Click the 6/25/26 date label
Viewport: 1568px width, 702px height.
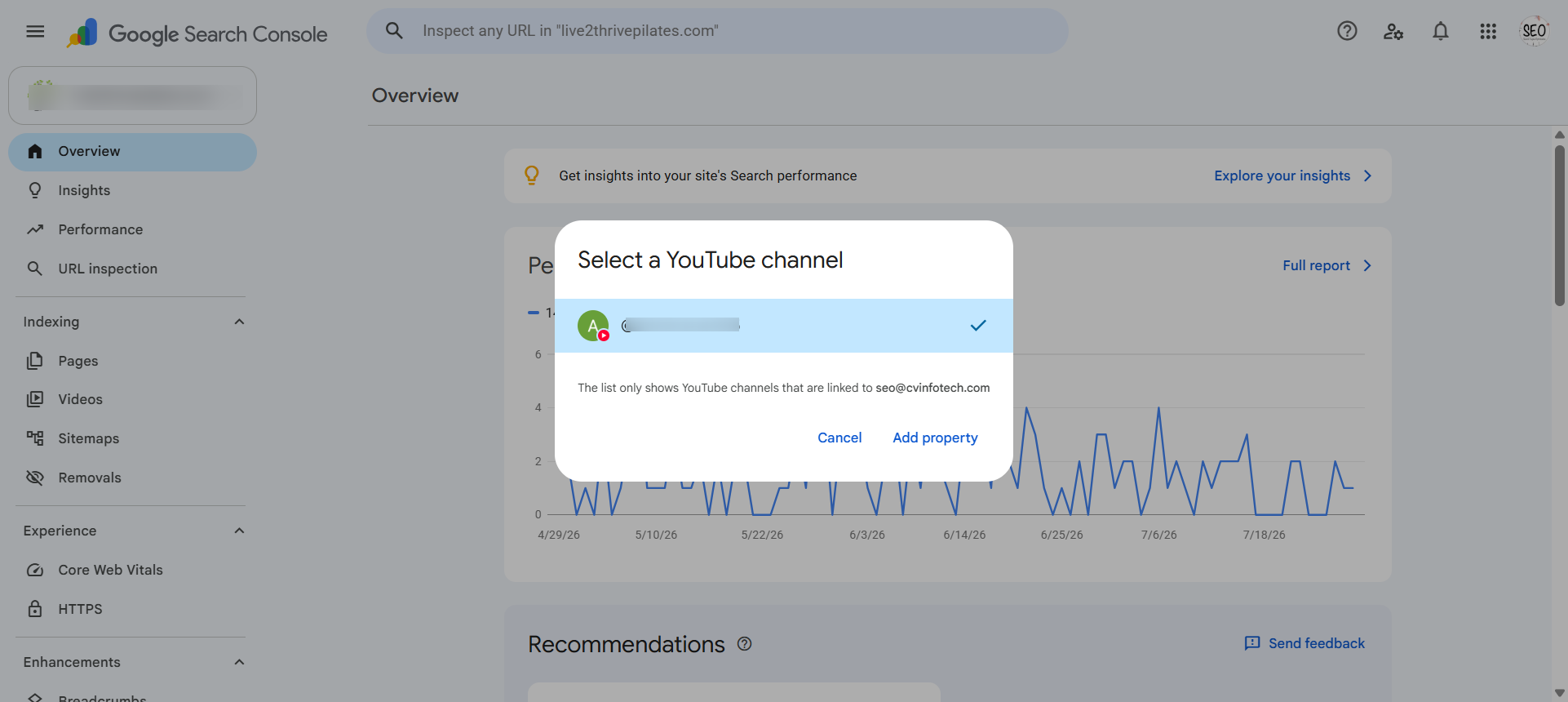point(1061,535)
